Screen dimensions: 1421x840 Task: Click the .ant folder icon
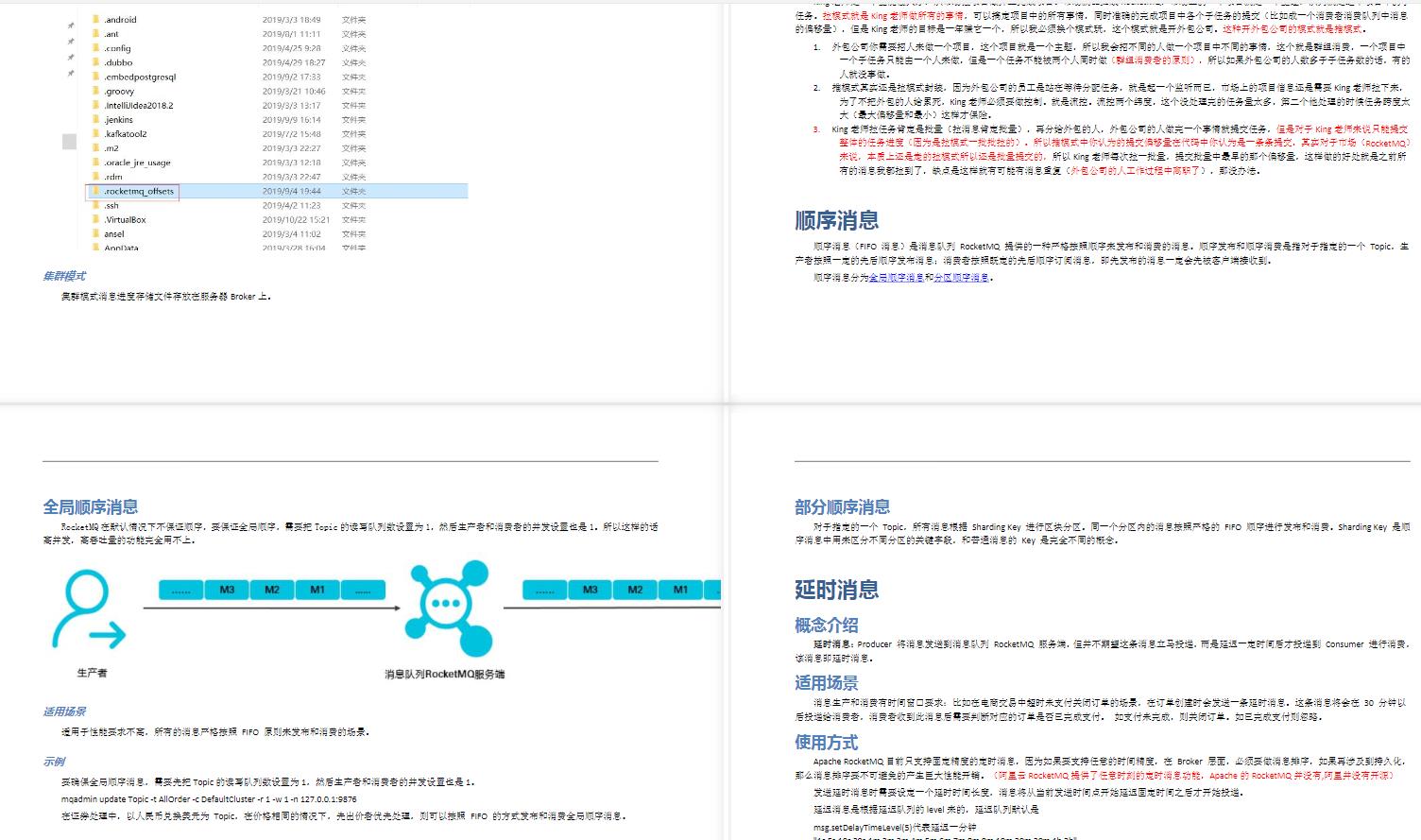coord(96,33)
